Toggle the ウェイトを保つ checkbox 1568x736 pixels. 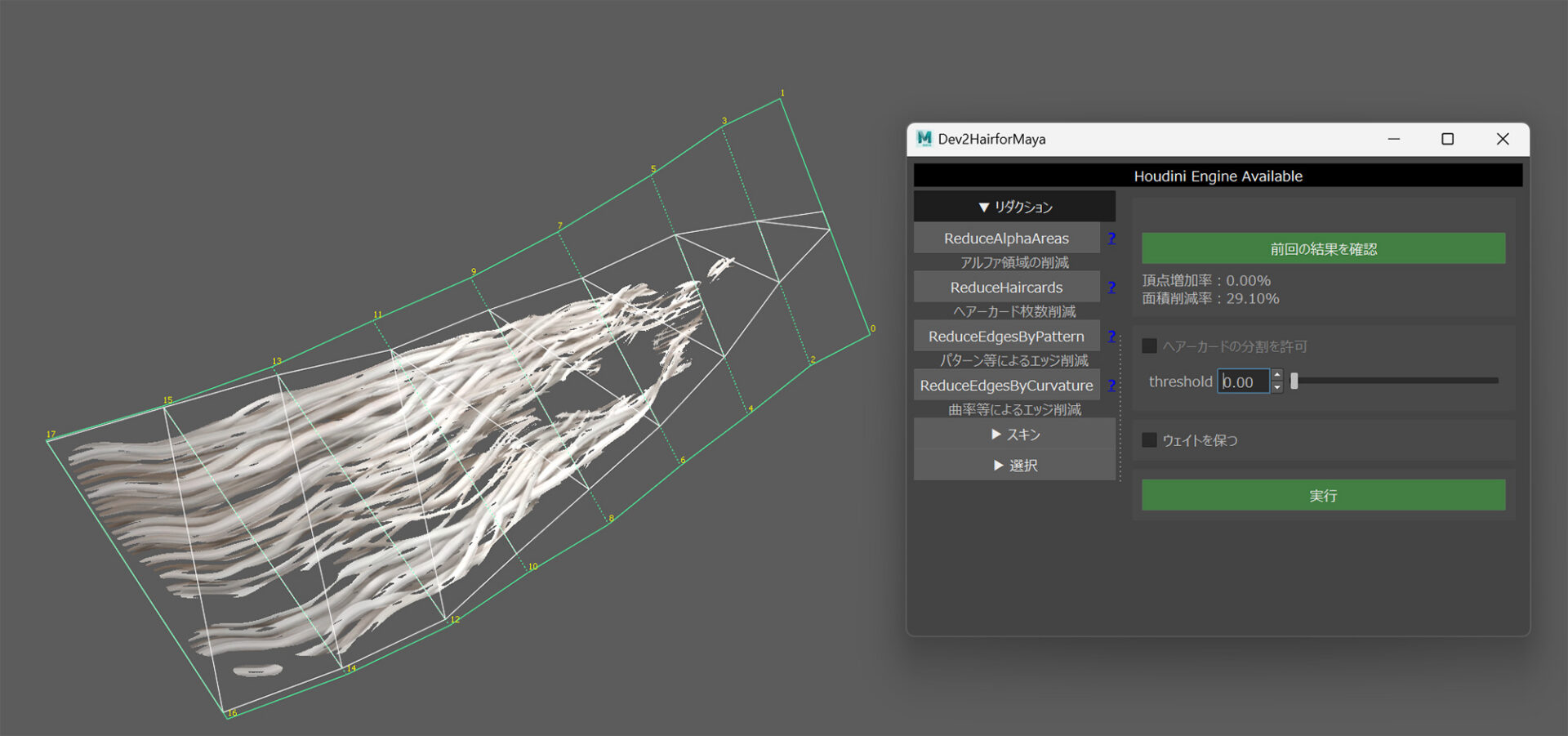pos(1149,440)
